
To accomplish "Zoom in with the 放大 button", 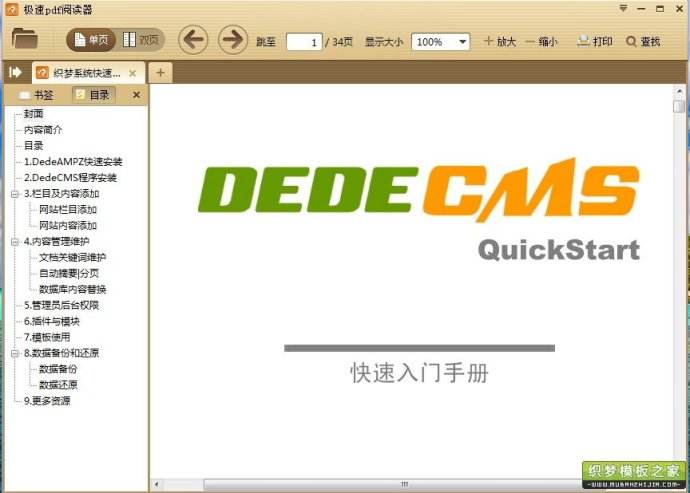I will 499,41.
